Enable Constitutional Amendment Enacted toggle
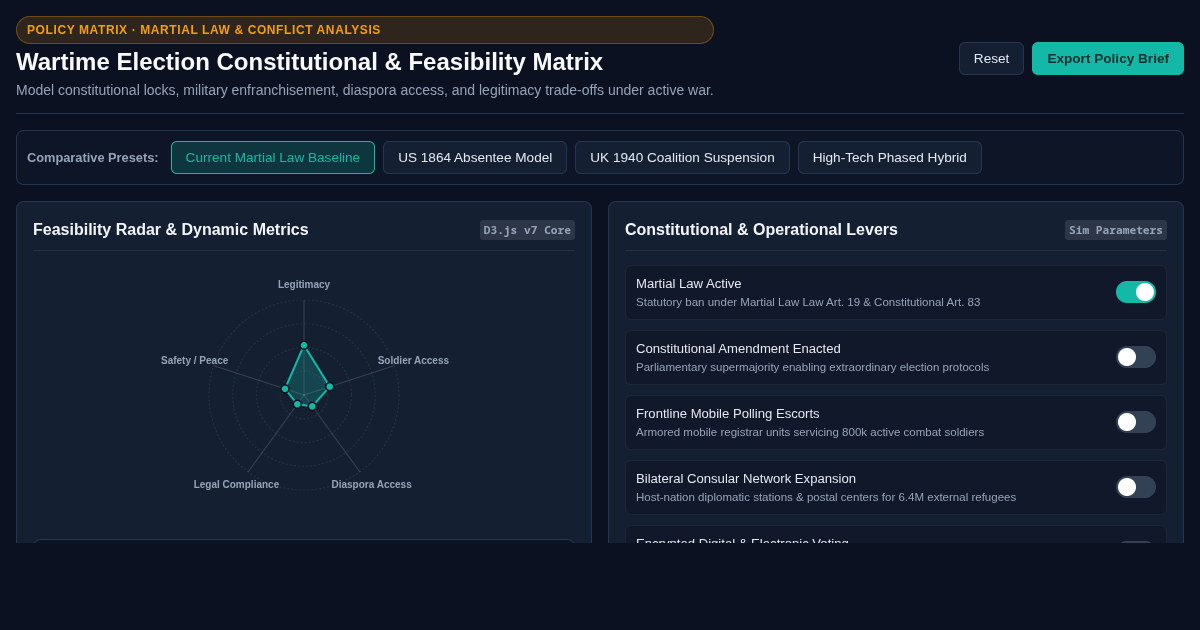The height and width of the screenshot is (630, 1200). [x=1136, y=357]
